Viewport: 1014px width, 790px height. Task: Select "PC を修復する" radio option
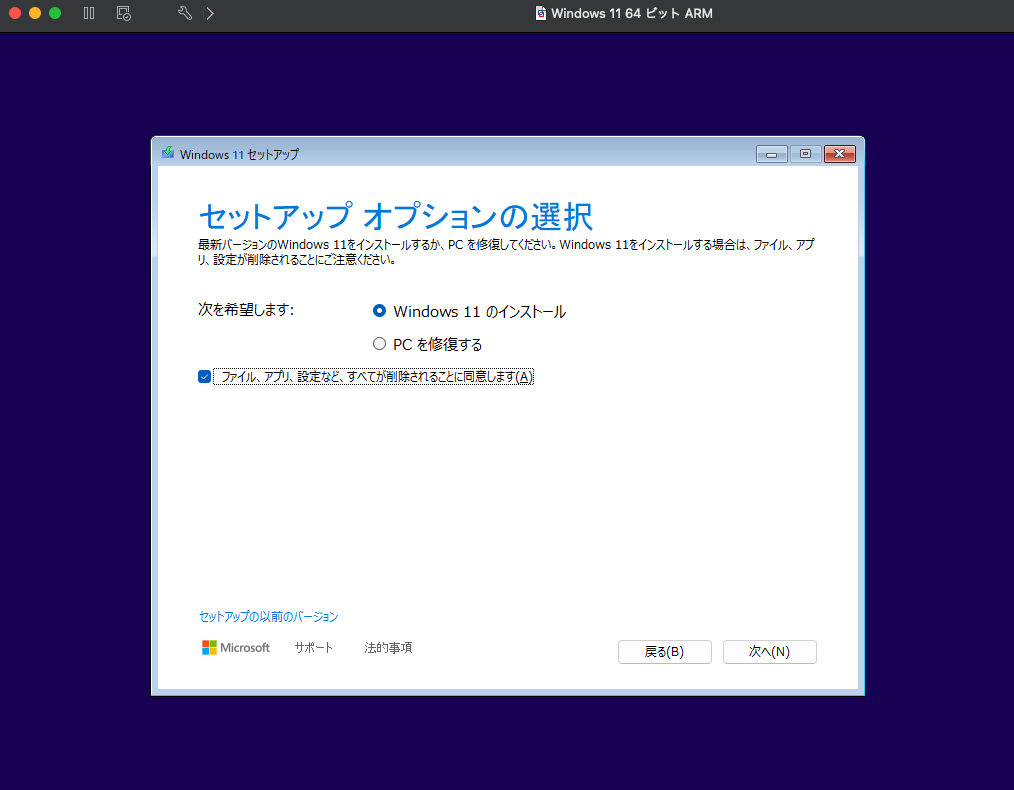[x=379, y=344]
